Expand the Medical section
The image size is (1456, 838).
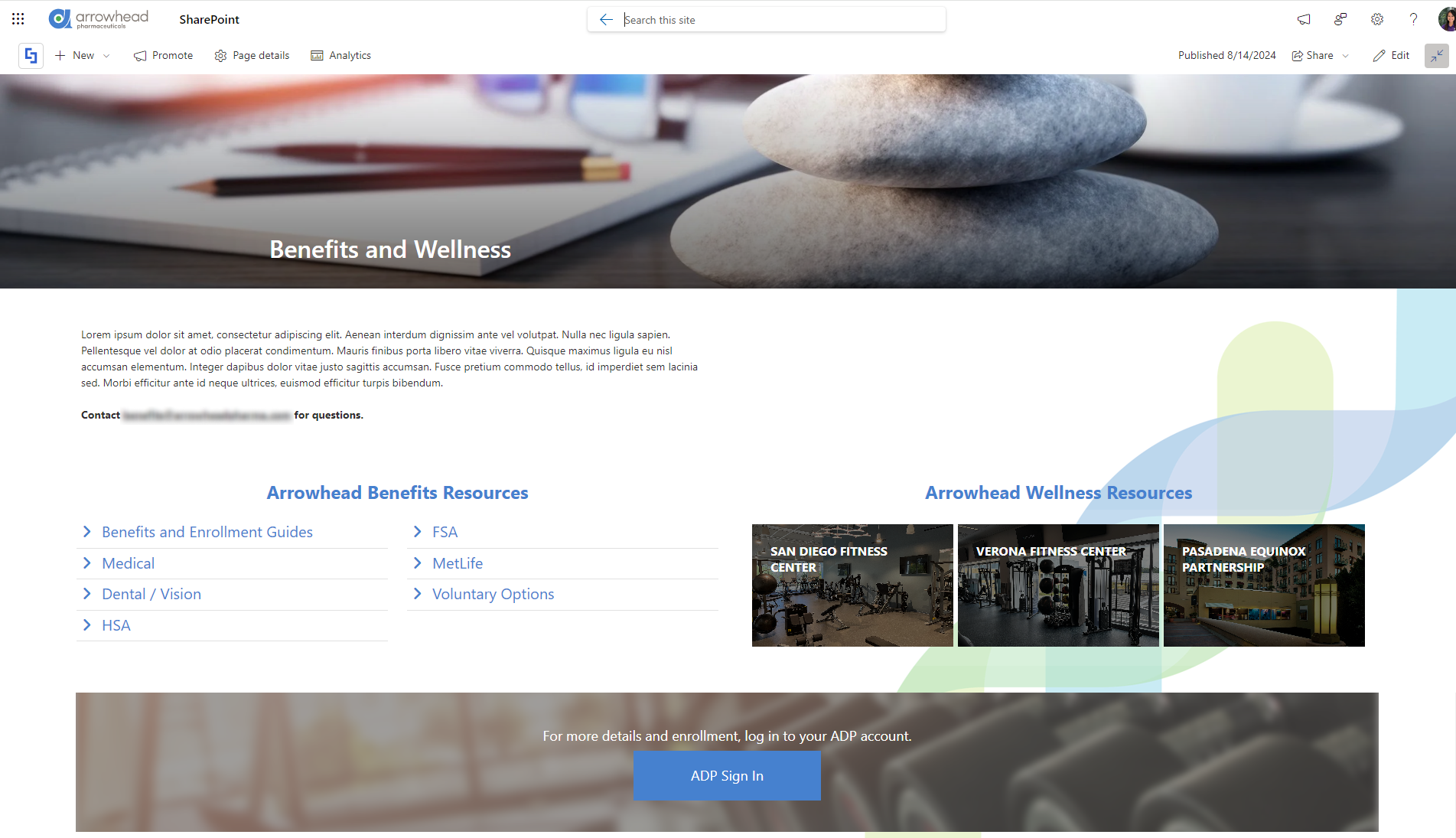(128, 563)
